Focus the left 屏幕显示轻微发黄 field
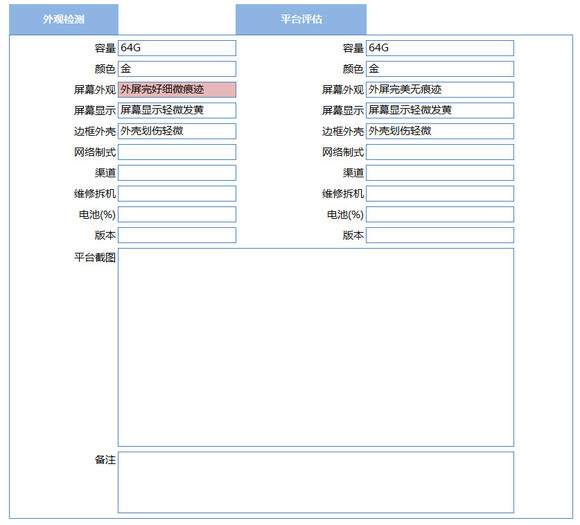This screenshot has width=580, height=525. click(x=177, y=110)
